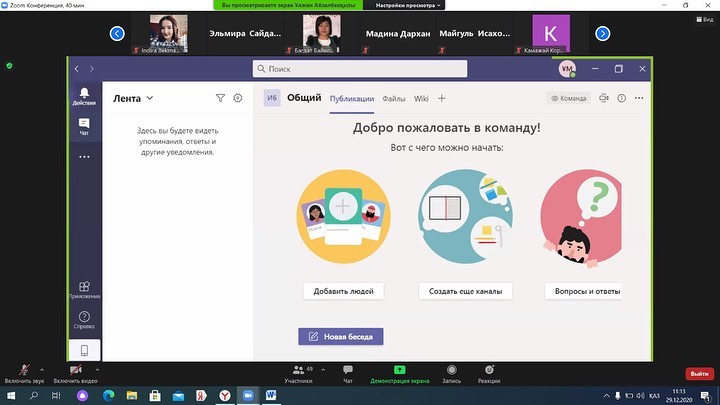Show hidden system tray icons
The width and height of the screenshot is (720, 405).
[x=607, y=395]
